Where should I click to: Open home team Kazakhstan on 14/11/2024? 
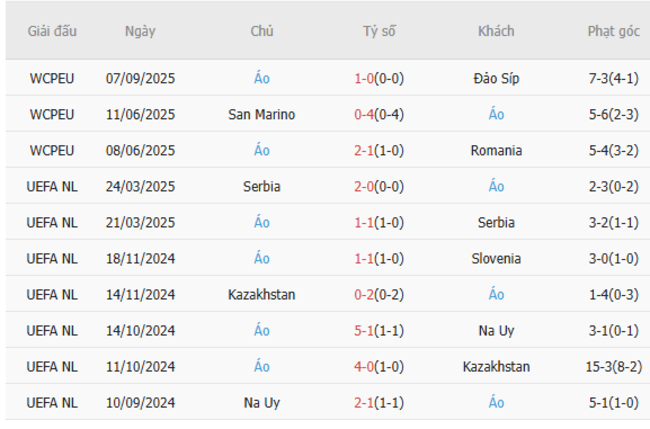(262, 294)
